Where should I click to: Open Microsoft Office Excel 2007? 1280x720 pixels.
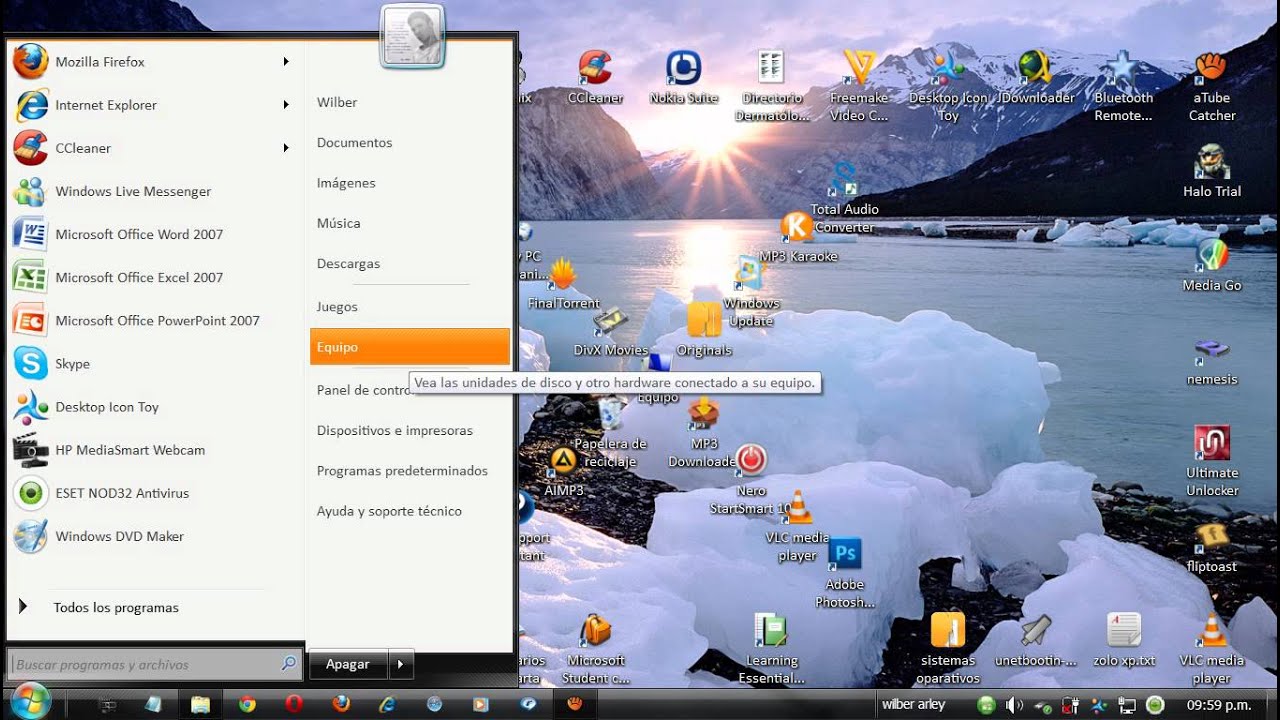pos(155,277)
